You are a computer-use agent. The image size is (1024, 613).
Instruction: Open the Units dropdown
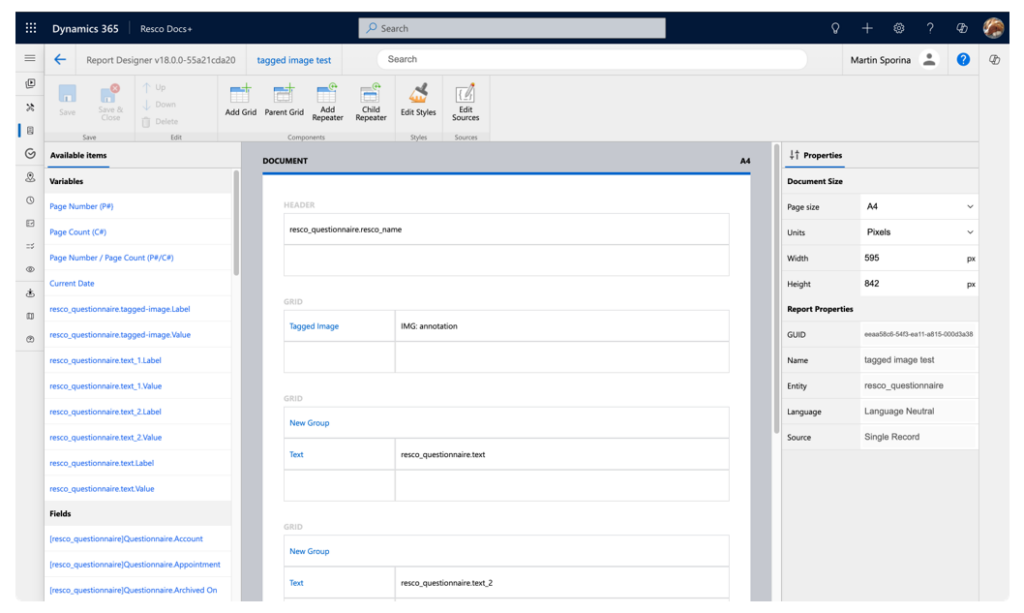coord(918,232)
